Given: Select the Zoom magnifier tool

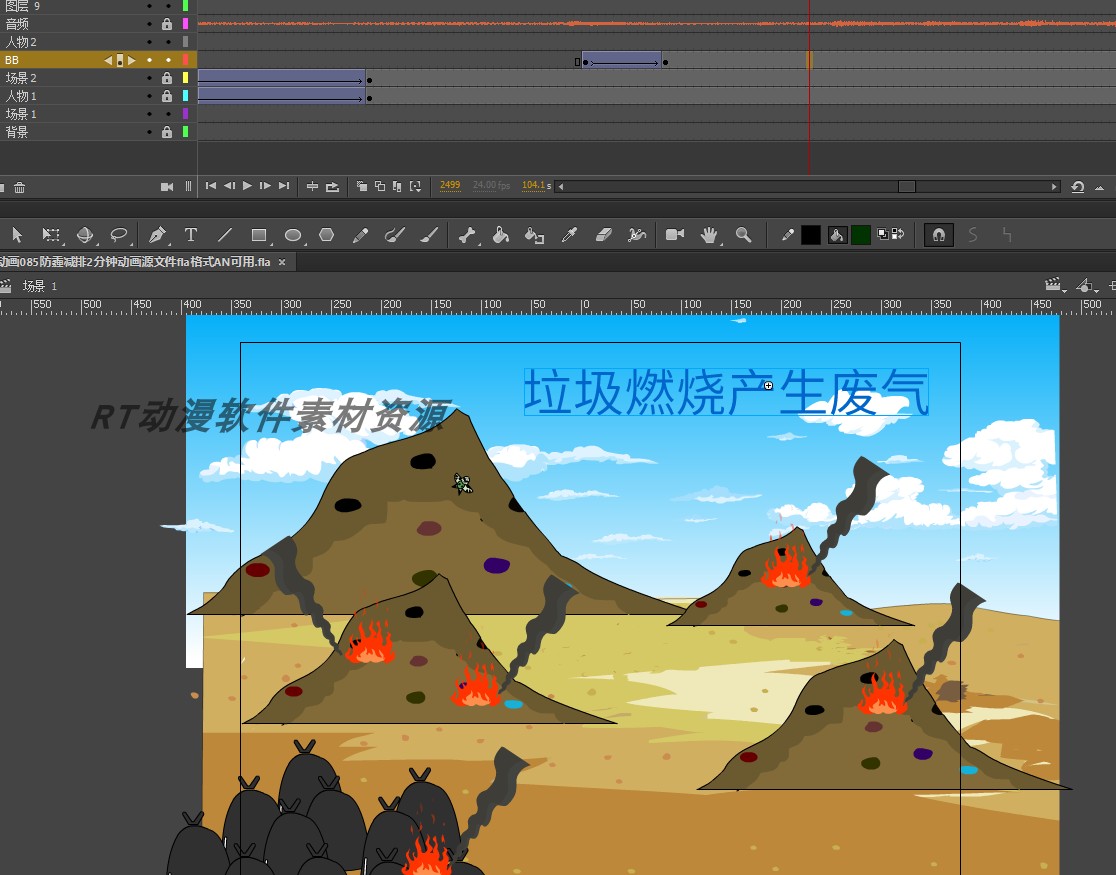Looking at the screenshot, I should (x=742, y=235).
